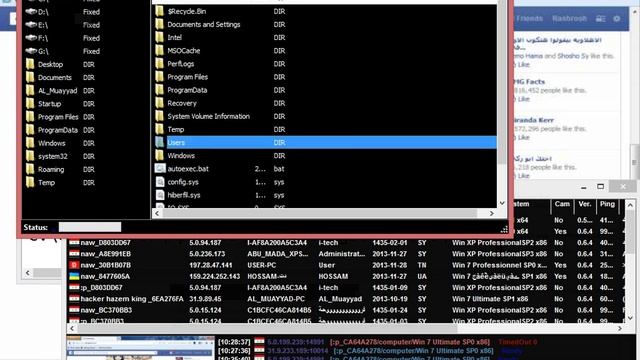
Task: Click the flag icon of naw_8477605A
Action: click(74, 276)
